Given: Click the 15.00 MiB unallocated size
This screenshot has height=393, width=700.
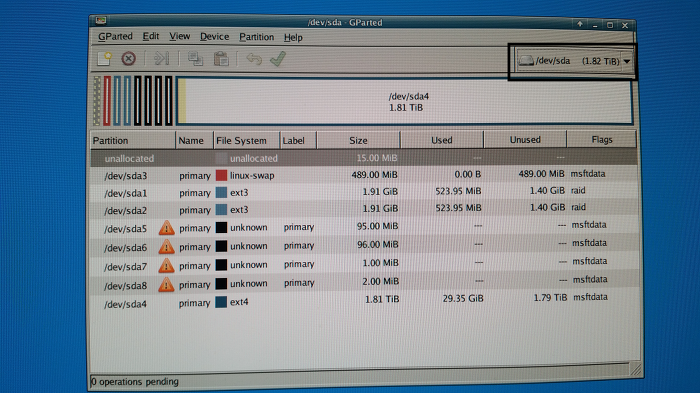Looking at the screenshot, I should tap(377, 158).
